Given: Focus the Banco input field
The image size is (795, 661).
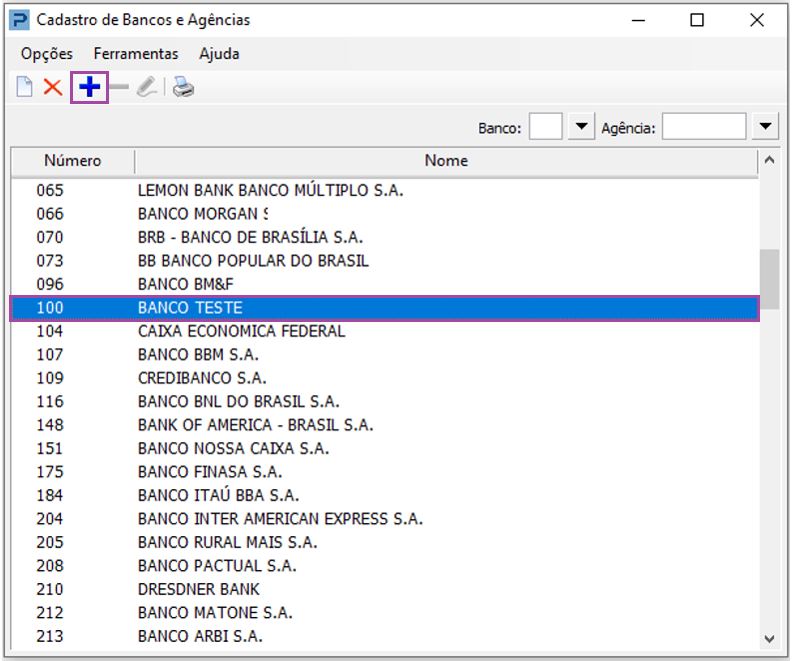Looking at the screenshot, I should point(546,126).
